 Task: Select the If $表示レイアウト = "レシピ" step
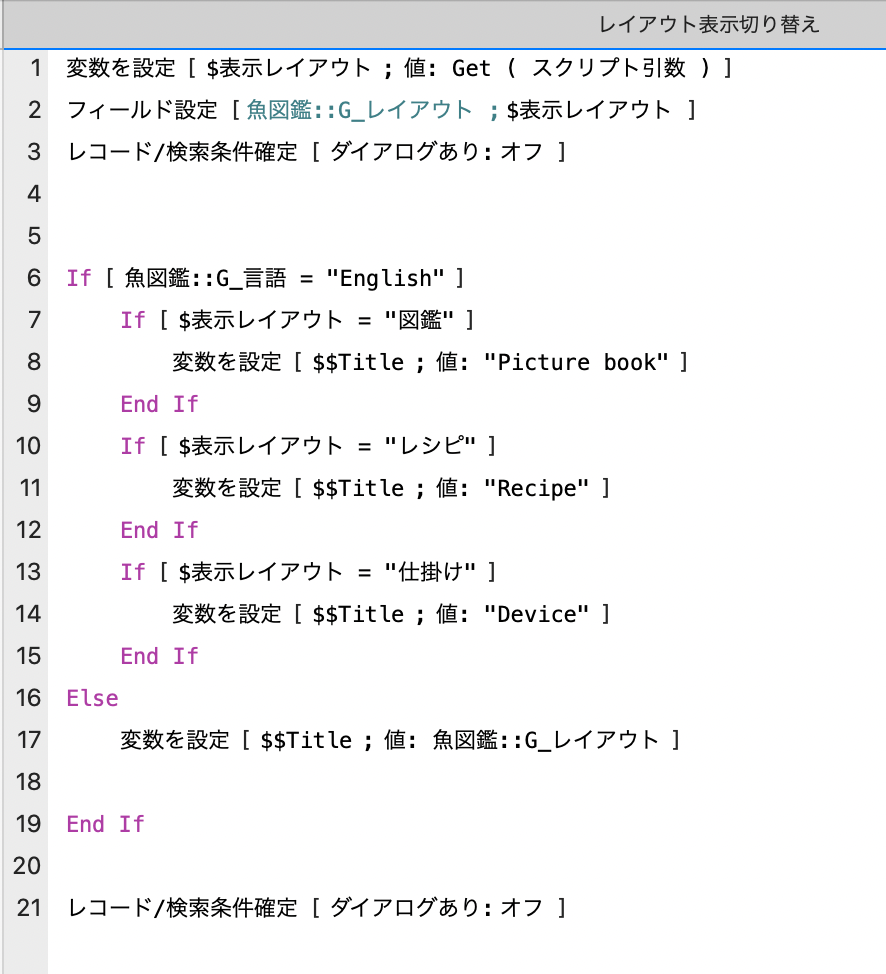coord(308,446)
